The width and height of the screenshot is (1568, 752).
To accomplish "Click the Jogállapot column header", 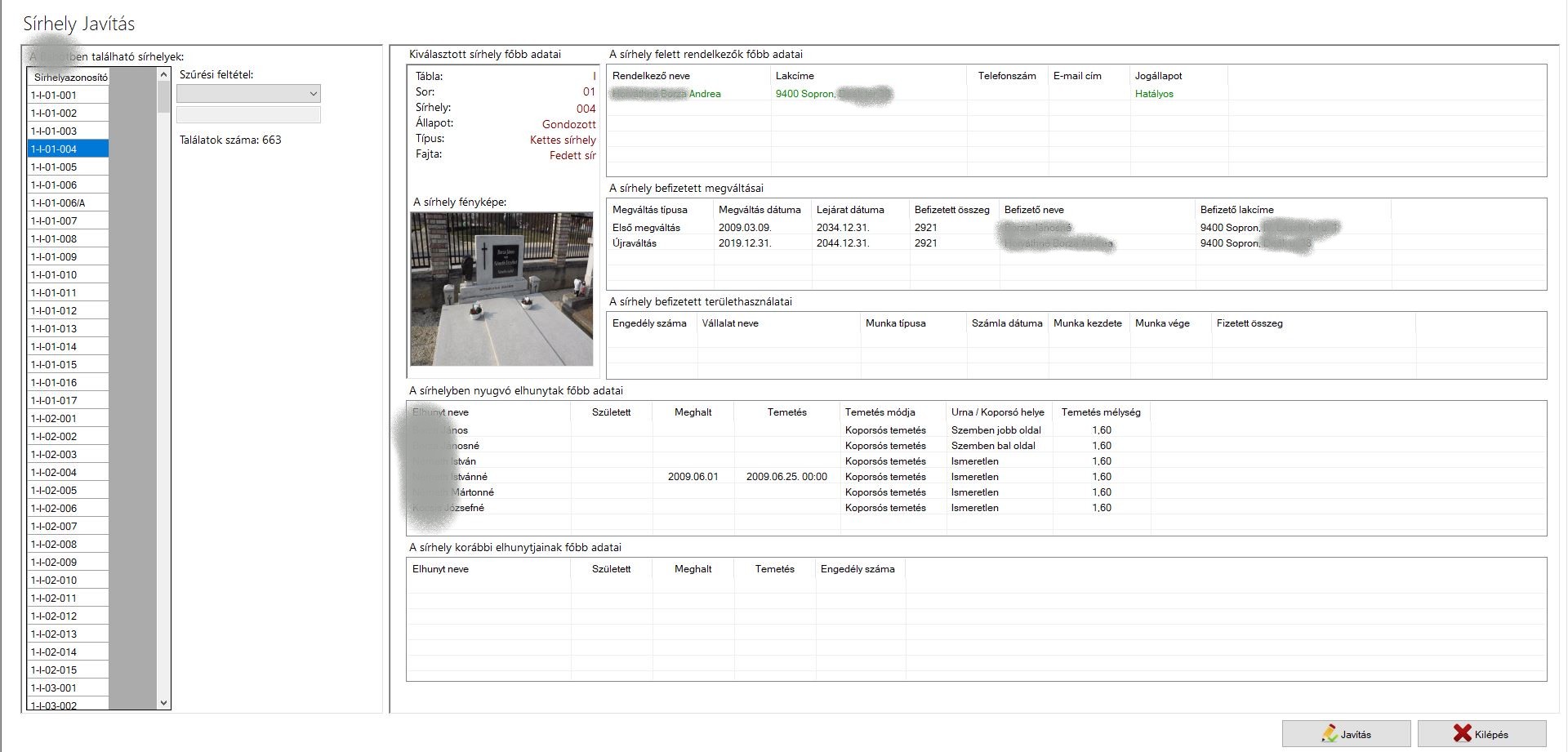I will [1158, 76].
